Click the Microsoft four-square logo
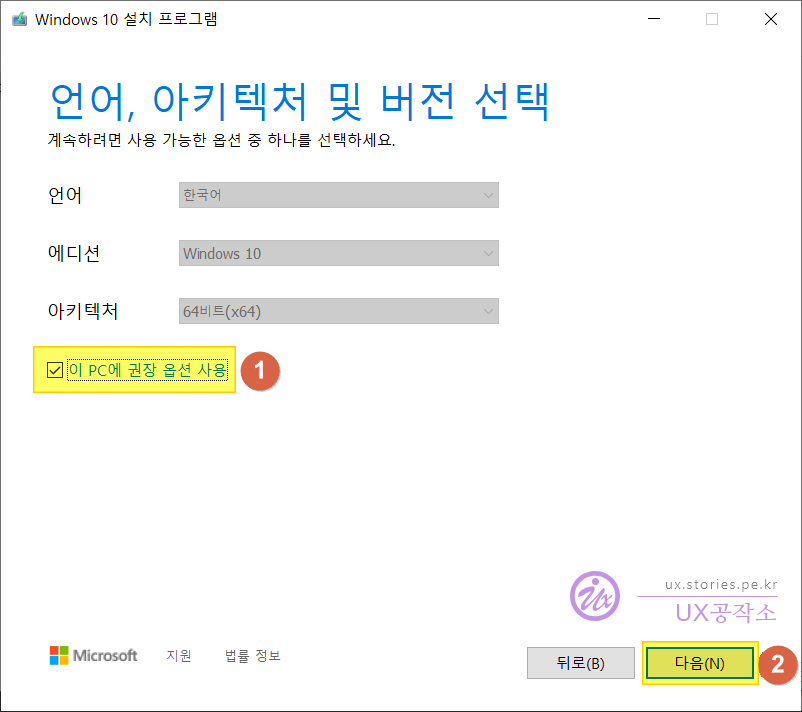Viewport: 802px width, 712px height. (x=61, y=656)
